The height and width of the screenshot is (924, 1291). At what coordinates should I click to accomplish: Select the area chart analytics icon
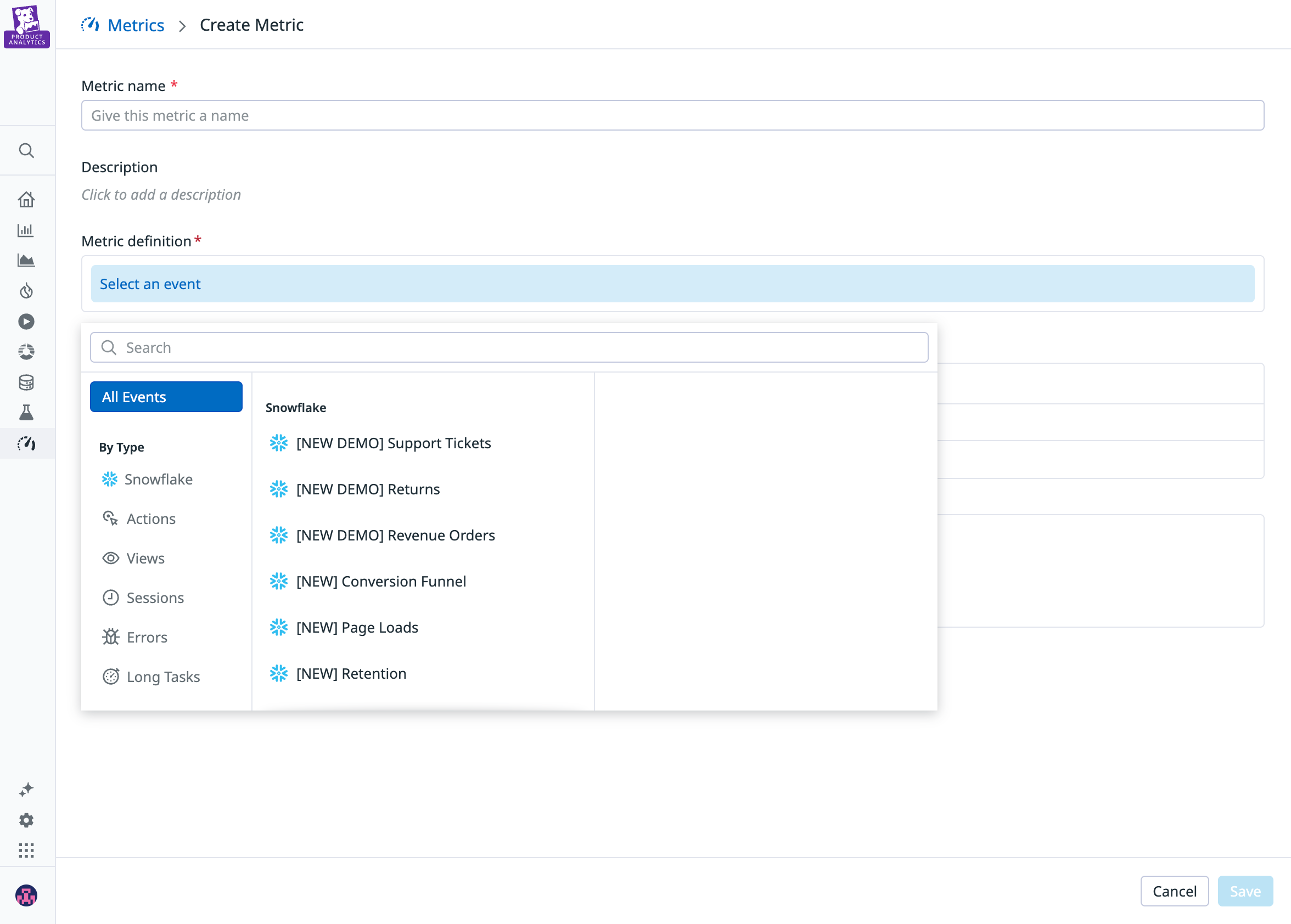tap(27, 261)
